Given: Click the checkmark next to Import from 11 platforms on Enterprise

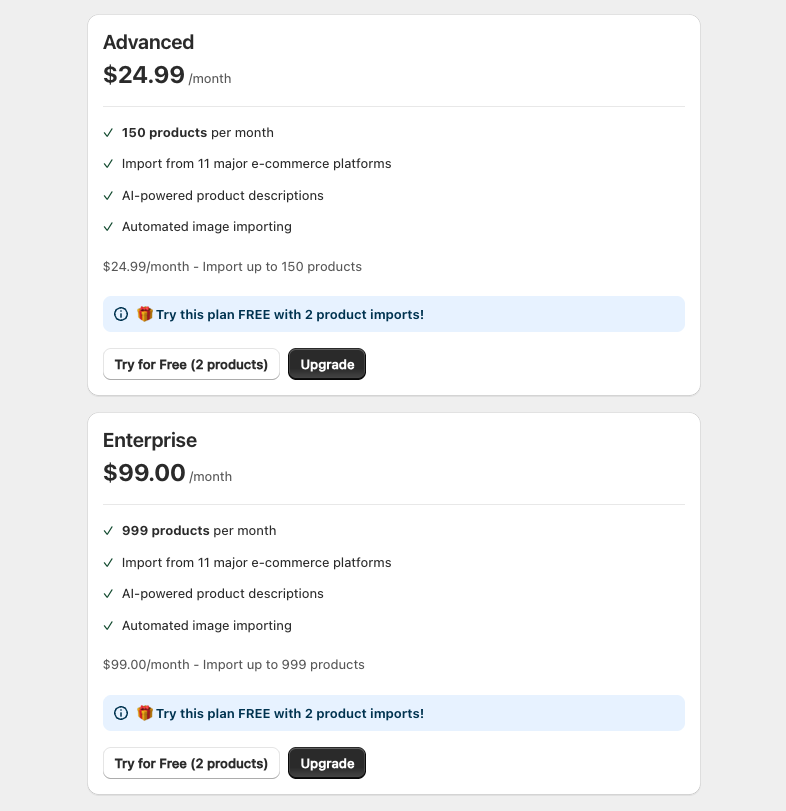Looking at the screenshot, I should pos(108,562).
